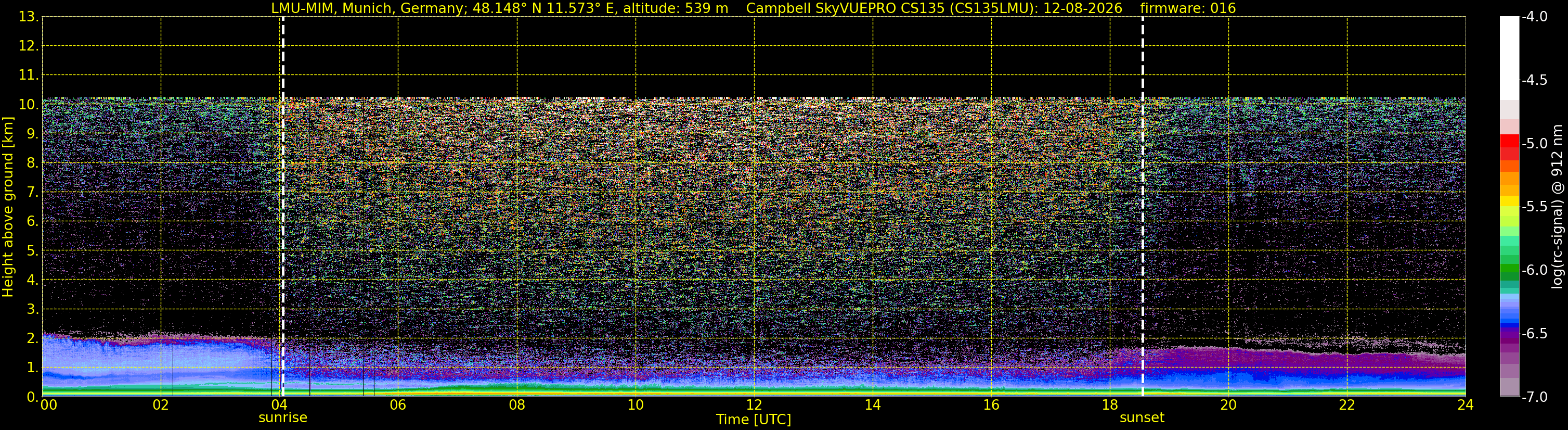Click the purple colorbar segment near -6.5
This screenshot has height=430, width=1568.
tap(1509, 334)
